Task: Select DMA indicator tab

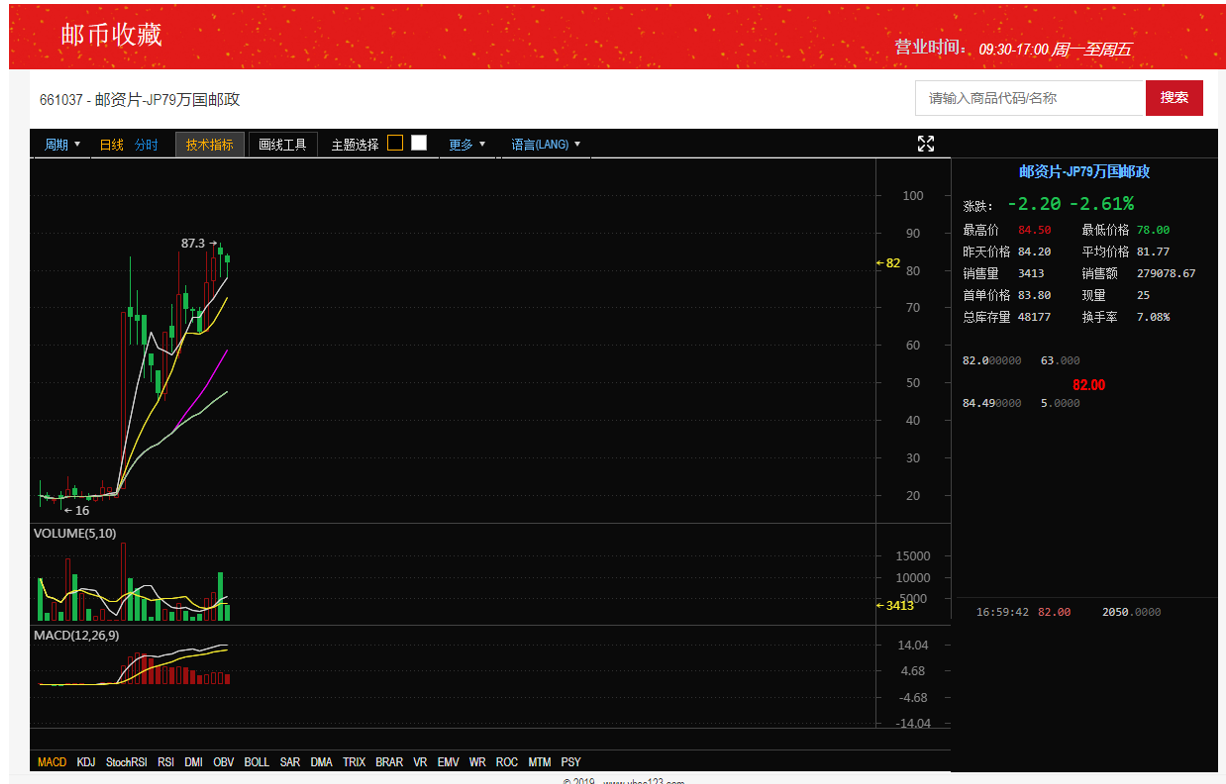Action: click(321, 762)
